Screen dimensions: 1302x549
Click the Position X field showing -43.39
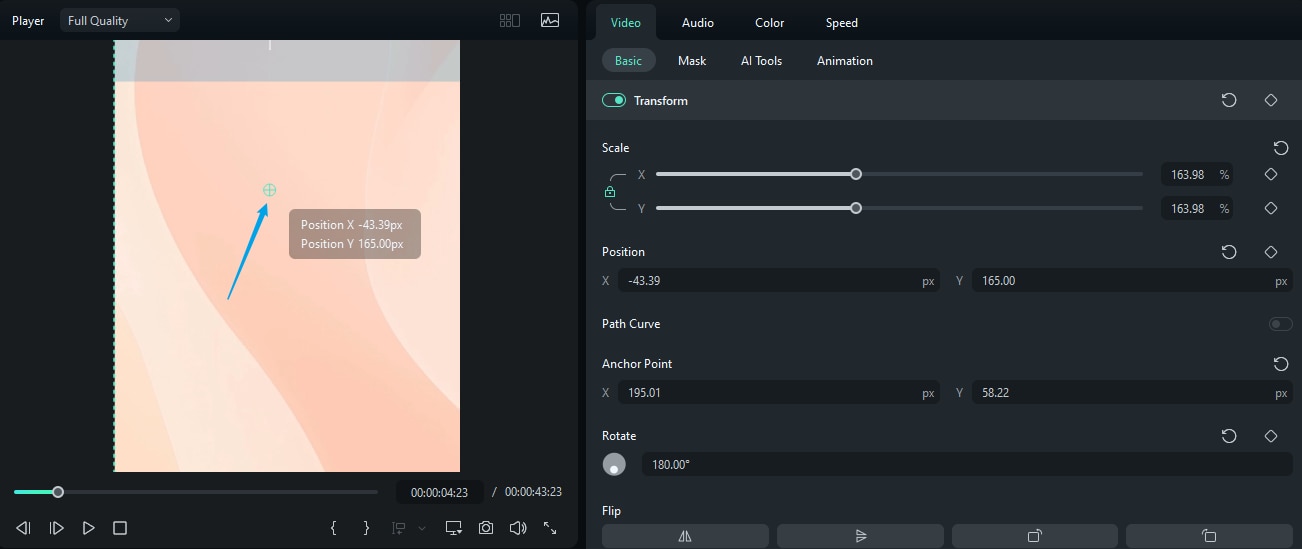click(x=779, y=281)
